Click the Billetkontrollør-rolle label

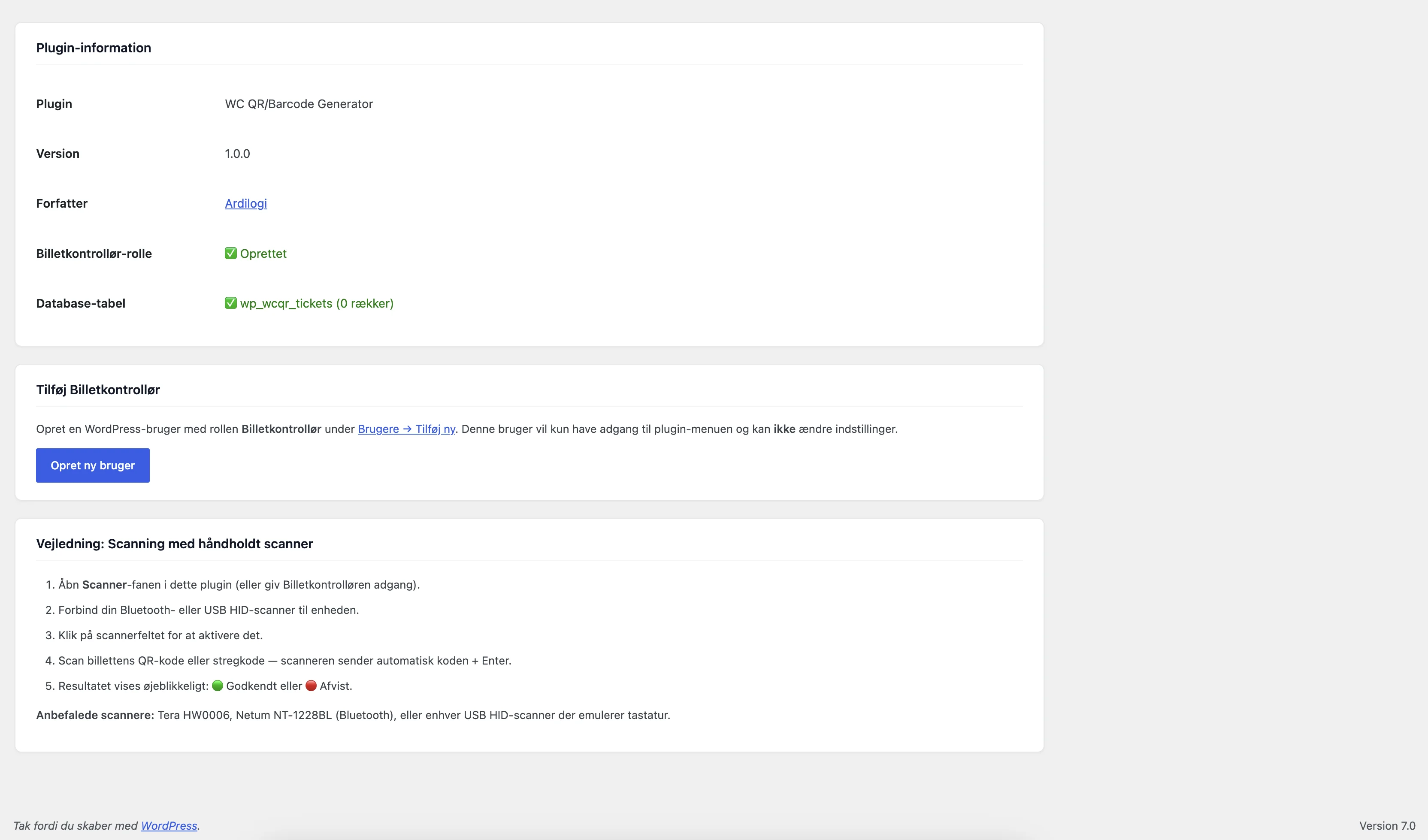(x=94, y=253)
